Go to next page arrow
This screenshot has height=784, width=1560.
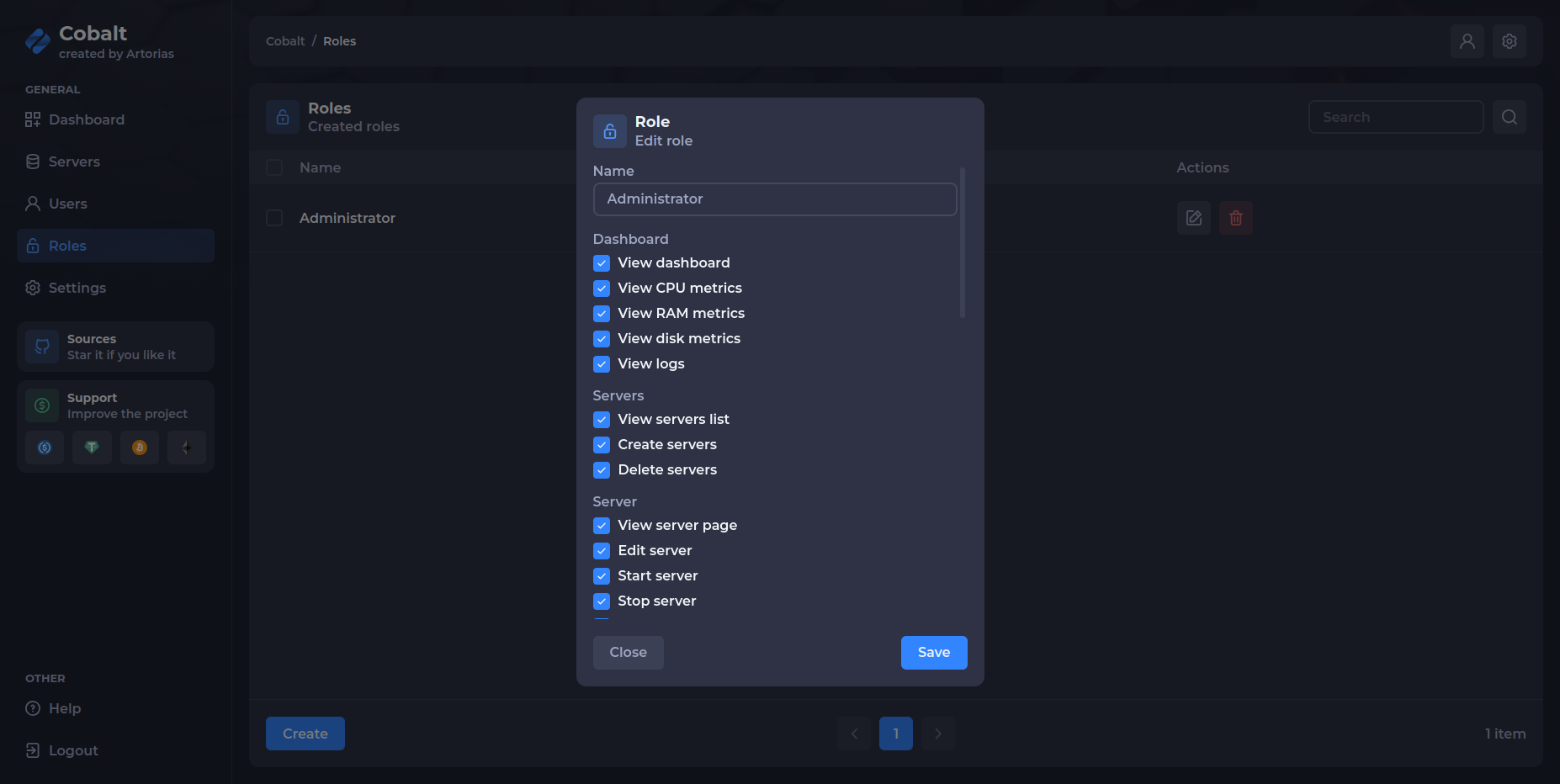click(938, 734)
